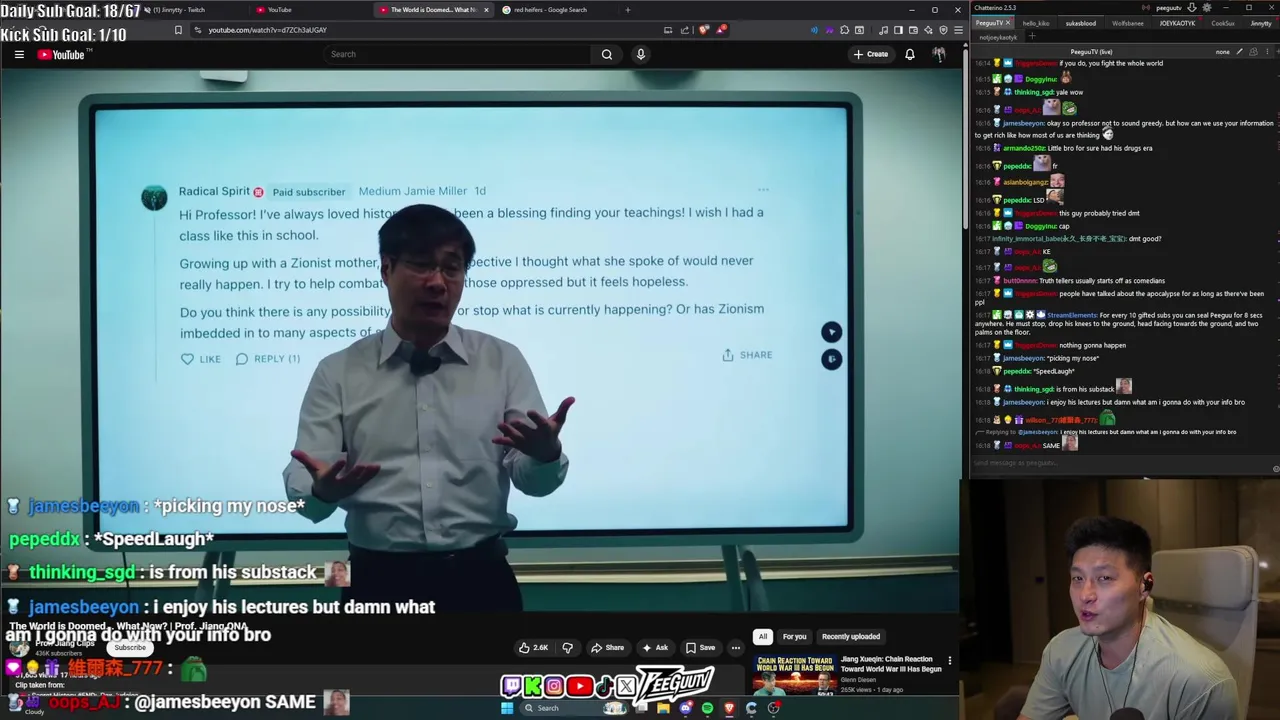Click the Ask button under the video
1280x720 pixels.
click(655, 647)
